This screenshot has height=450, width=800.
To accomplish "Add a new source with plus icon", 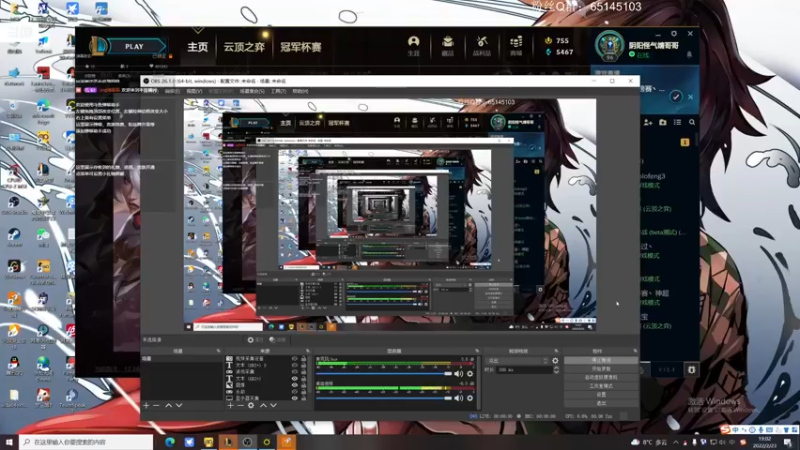I will (x=230, y=405).
